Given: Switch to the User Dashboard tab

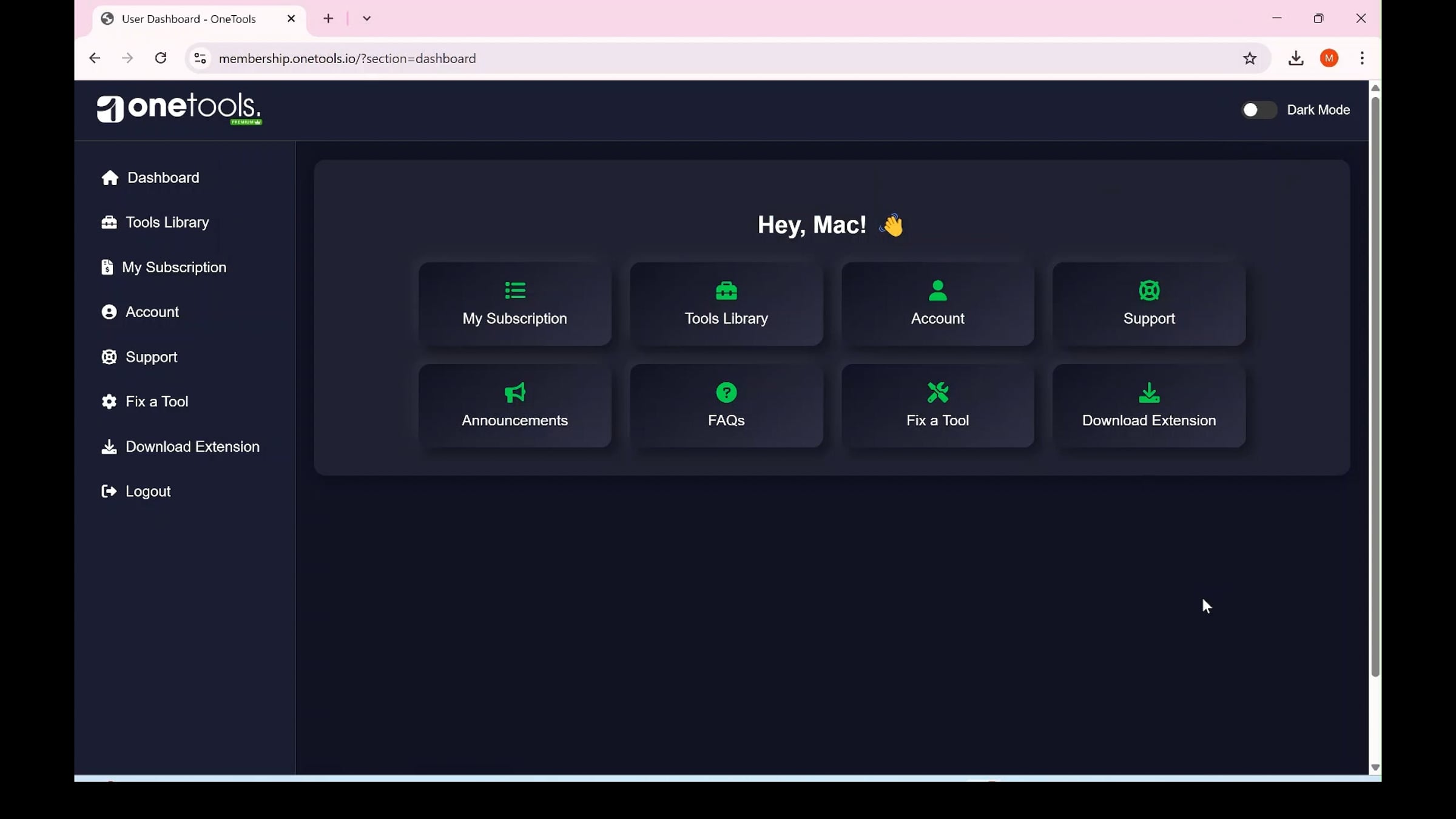Looking at the screenshot, I should (x=188, y=18).
